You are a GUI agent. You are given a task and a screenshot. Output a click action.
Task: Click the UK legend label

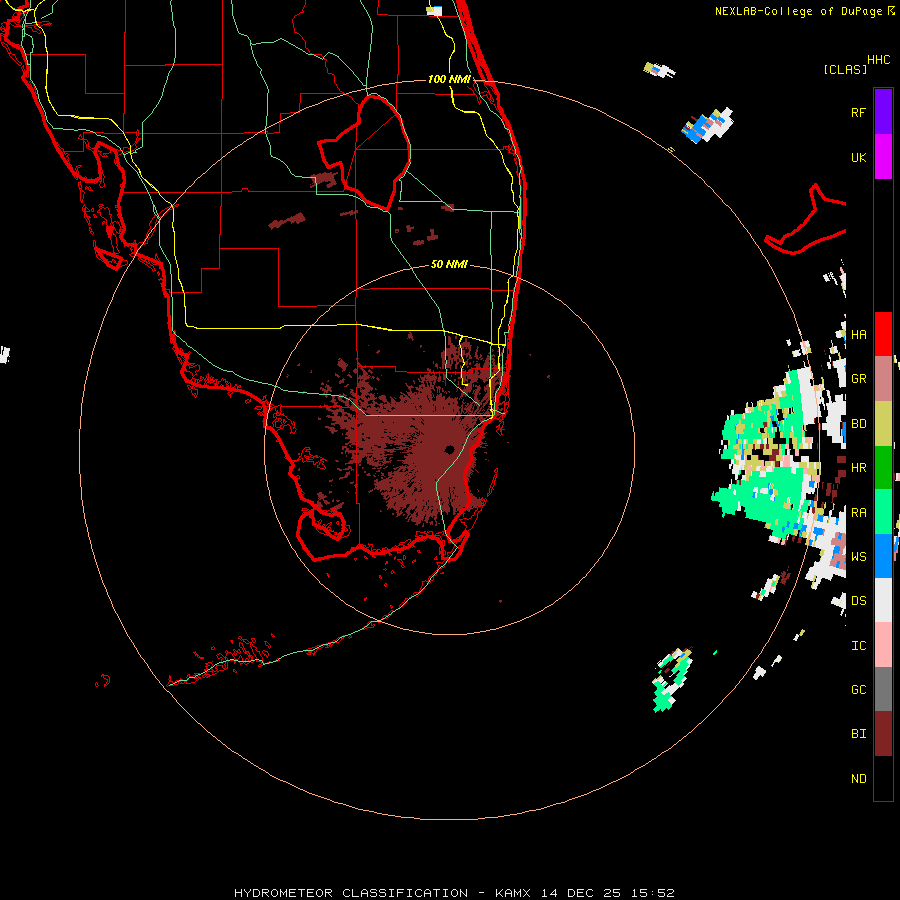click(x=858, y=157)
